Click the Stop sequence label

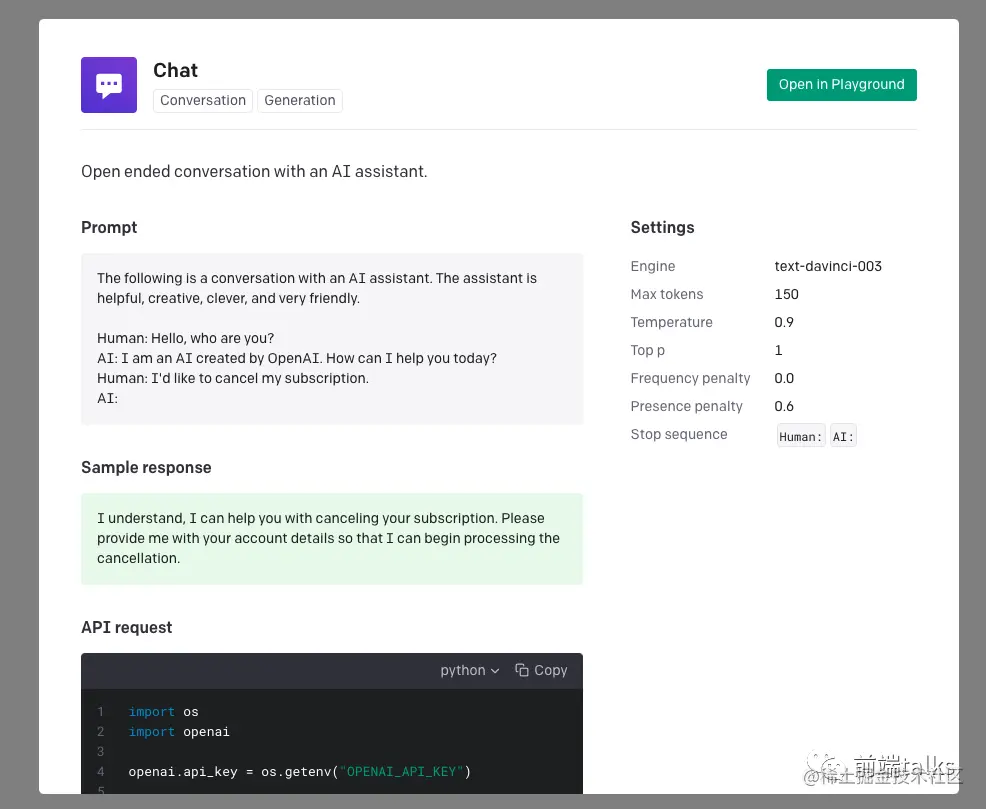[x=679, y=434]
